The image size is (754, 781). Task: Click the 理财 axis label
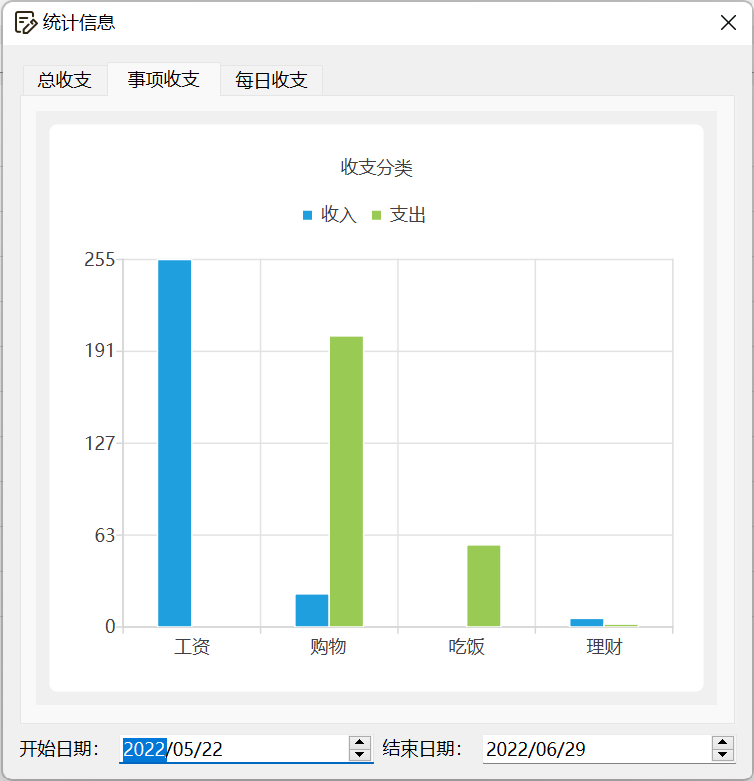[604, 647]
